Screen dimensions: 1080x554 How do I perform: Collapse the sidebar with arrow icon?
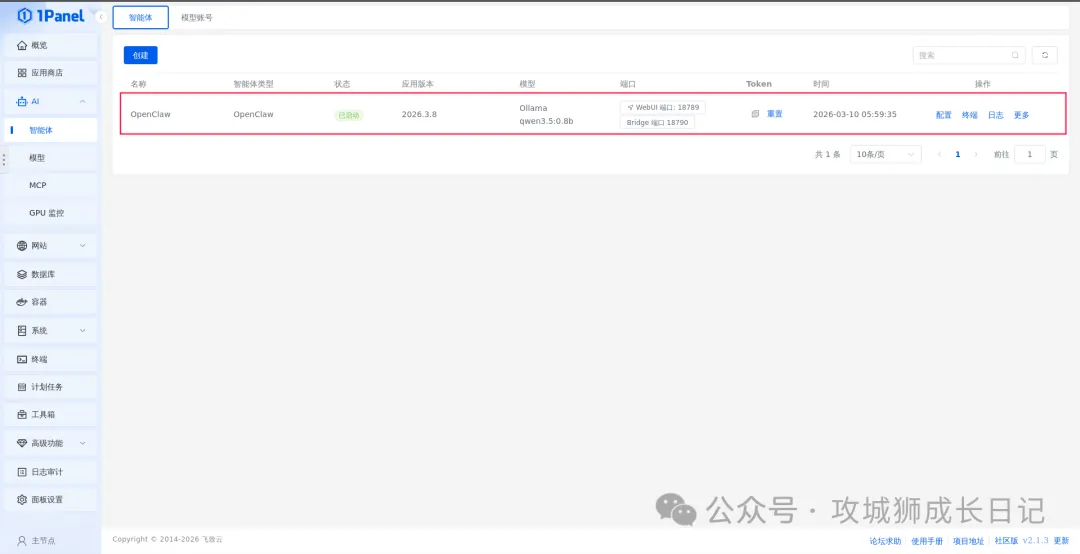101,17
